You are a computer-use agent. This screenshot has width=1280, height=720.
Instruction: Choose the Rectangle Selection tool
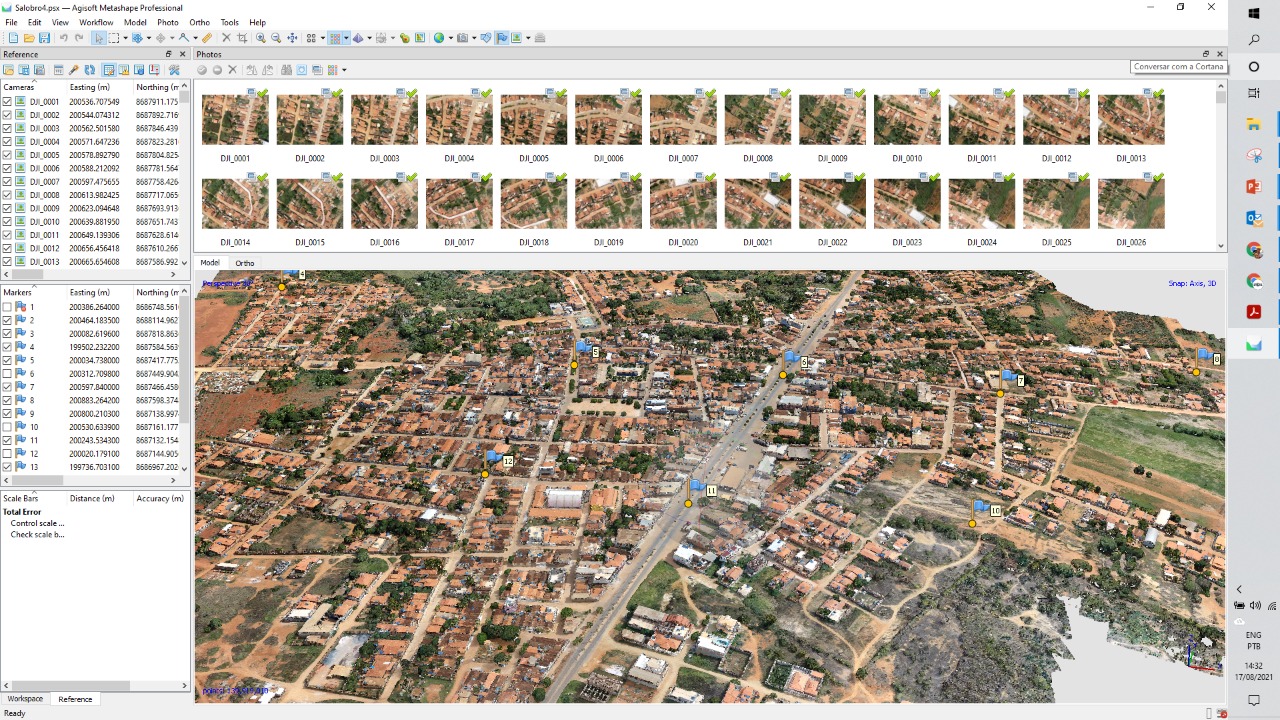pyautogui.click(x=113, y=38)
